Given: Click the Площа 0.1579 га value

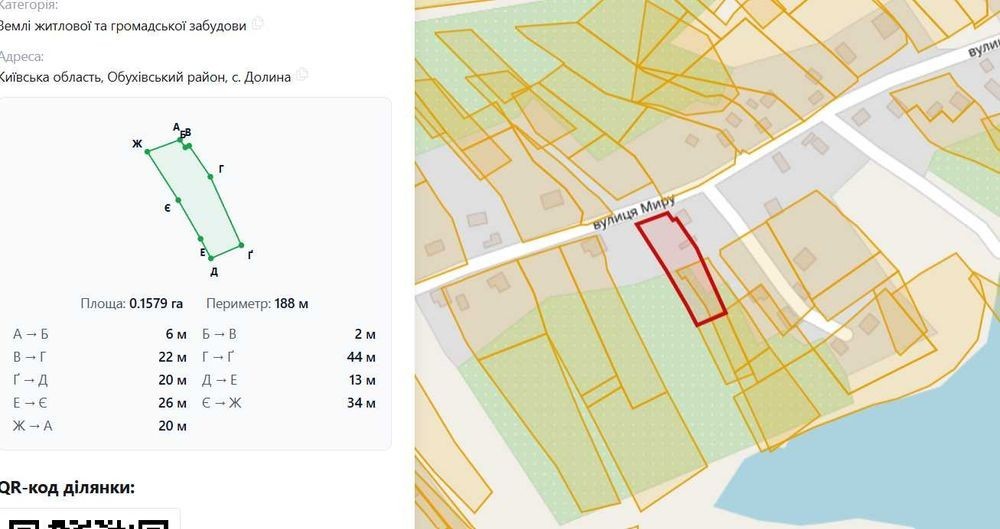Looking at the screenshot, I should (x=156, y=304).
